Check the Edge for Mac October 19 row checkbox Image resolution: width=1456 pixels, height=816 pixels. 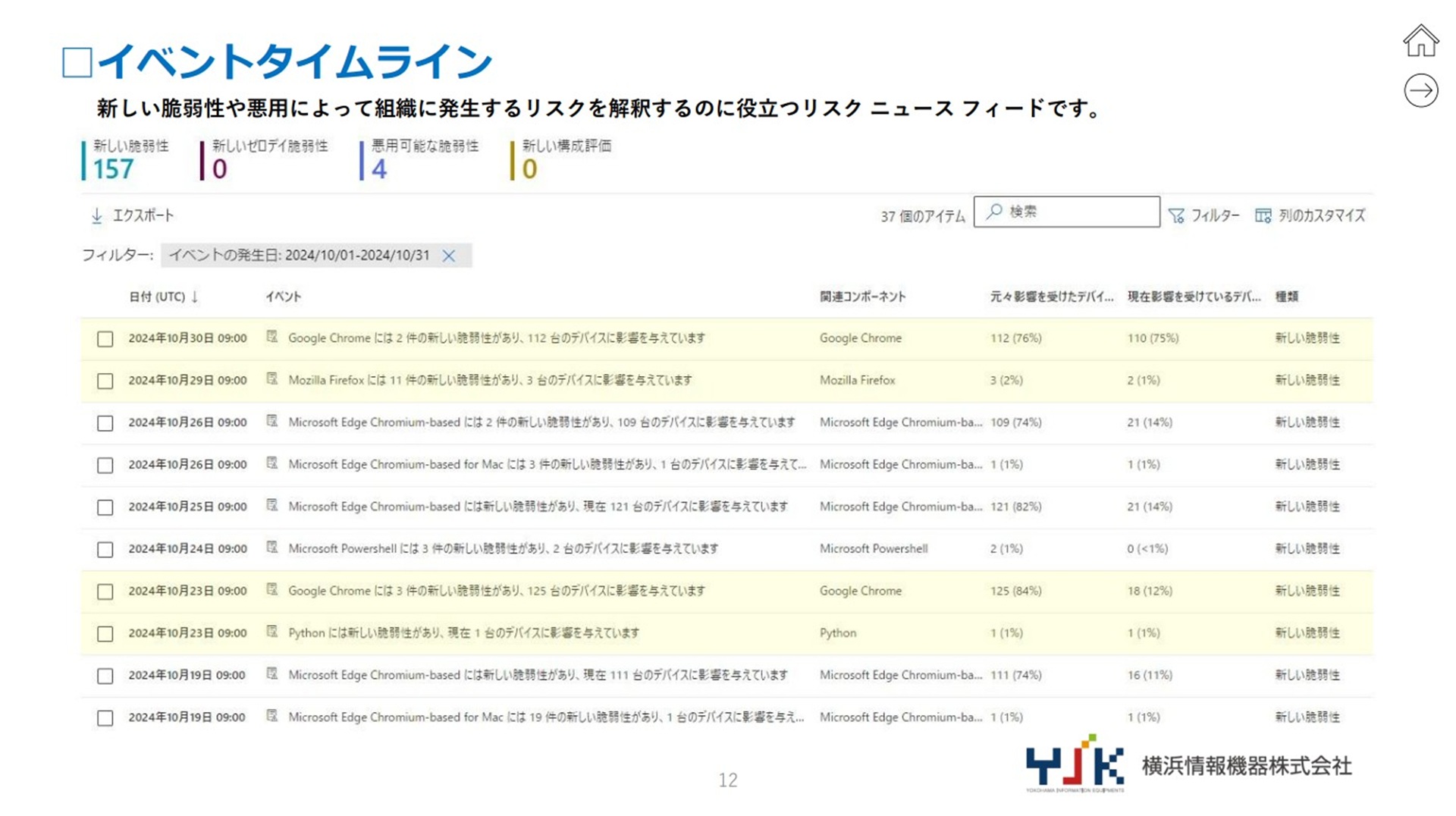pyautogui.click(x=105, y=717)
